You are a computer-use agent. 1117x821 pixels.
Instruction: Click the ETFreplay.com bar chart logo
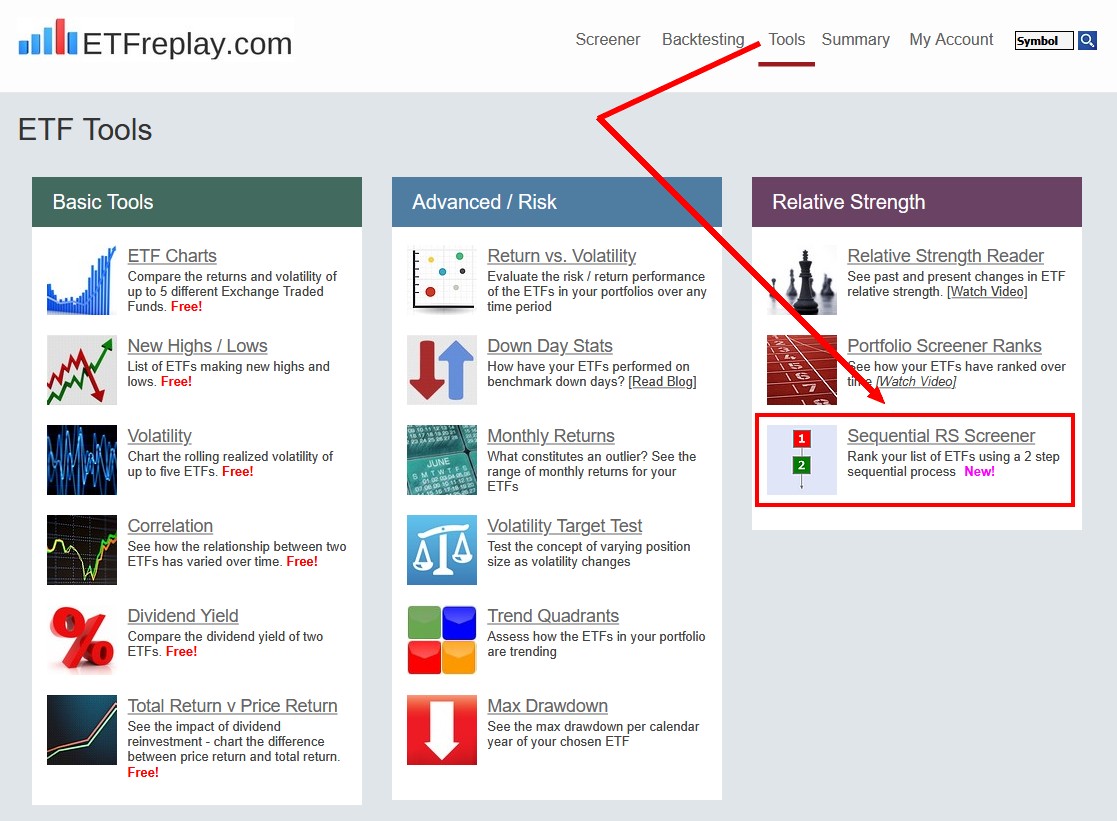pyautogui.click(x=48, y=37)
